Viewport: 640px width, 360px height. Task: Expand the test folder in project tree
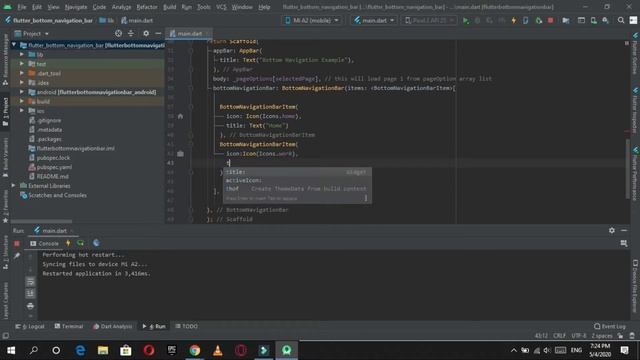coord(22,64)
